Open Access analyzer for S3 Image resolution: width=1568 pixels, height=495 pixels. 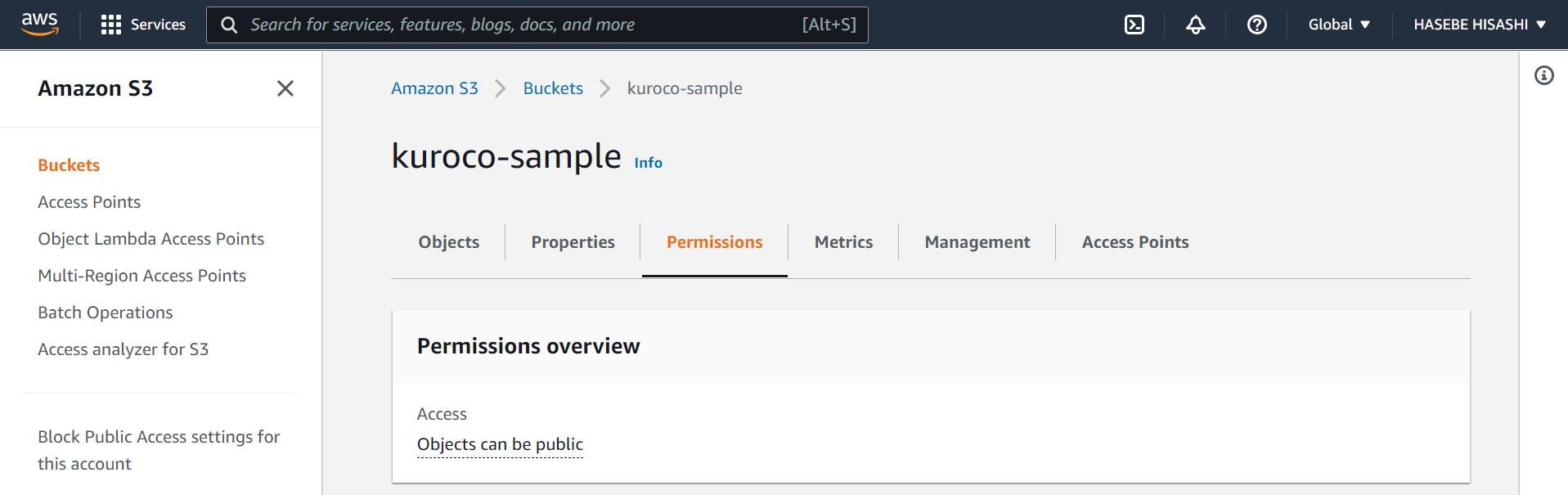click(x=124, y=349)
